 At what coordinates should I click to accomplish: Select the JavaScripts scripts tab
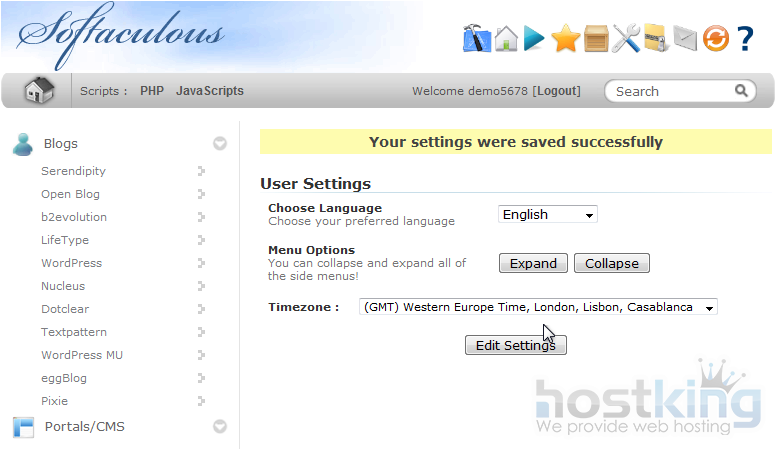(210, 91)
